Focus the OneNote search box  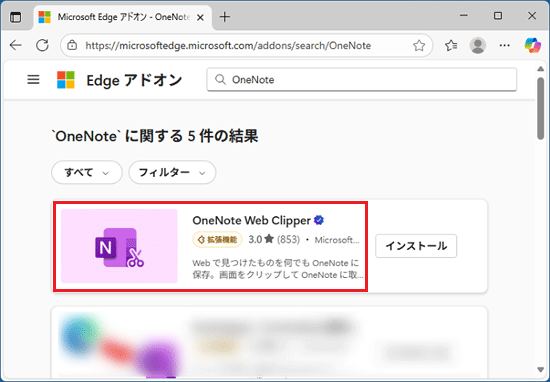pos(362,80)
